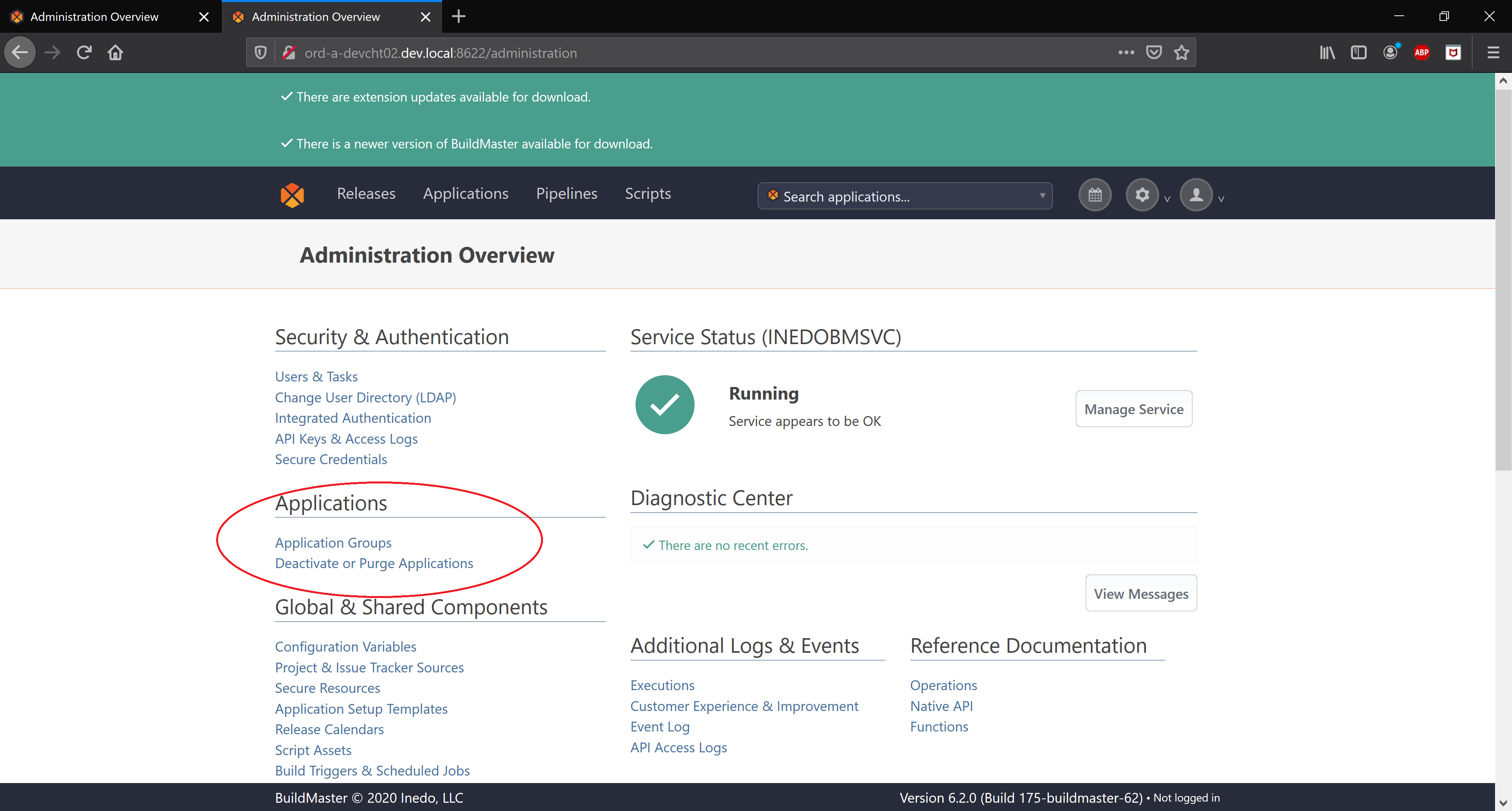Open Secure Credentials link
Screen dimensions: 1512x811
coord(330,459)
